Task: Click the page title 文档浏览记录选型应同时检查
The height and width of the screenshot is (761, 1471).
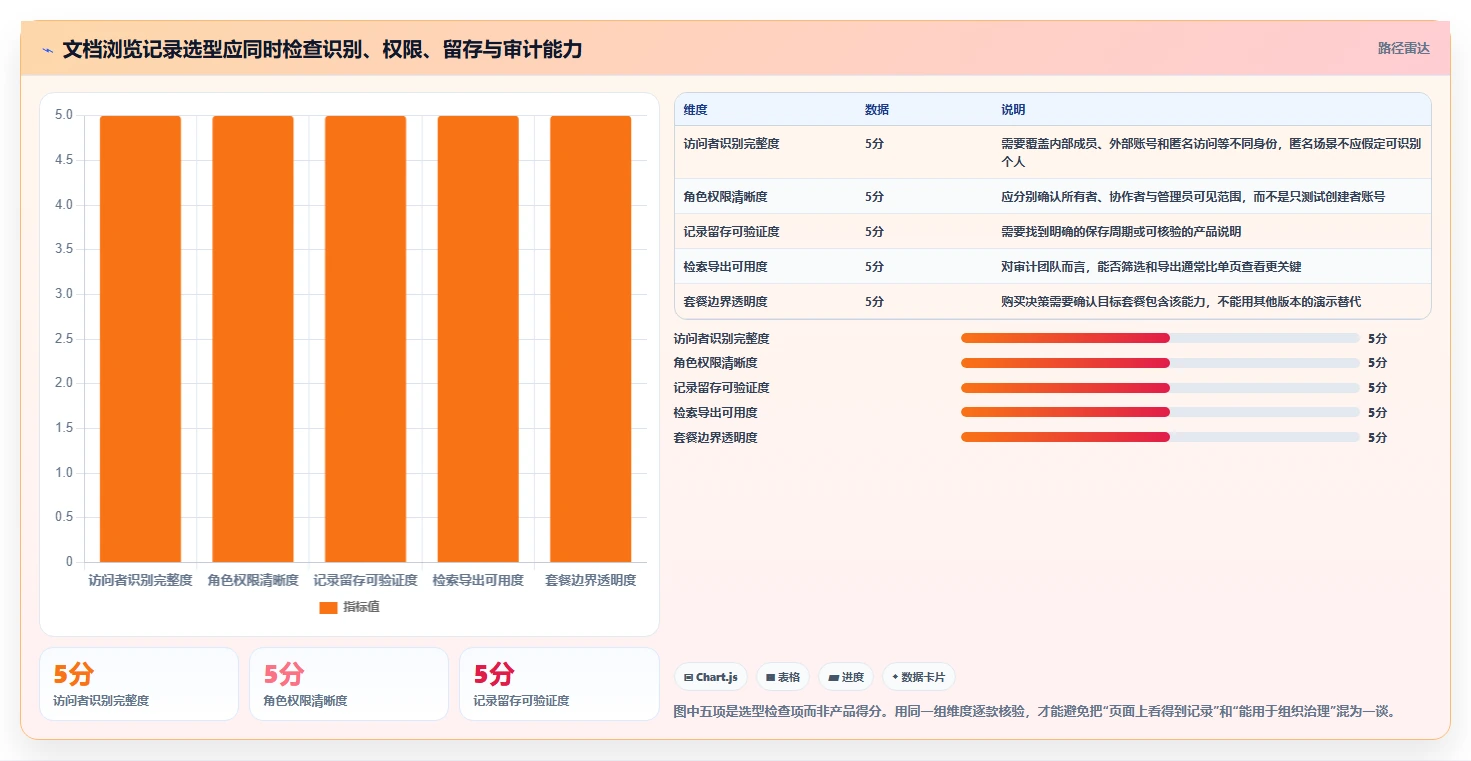Action: (x=322, y=49)
